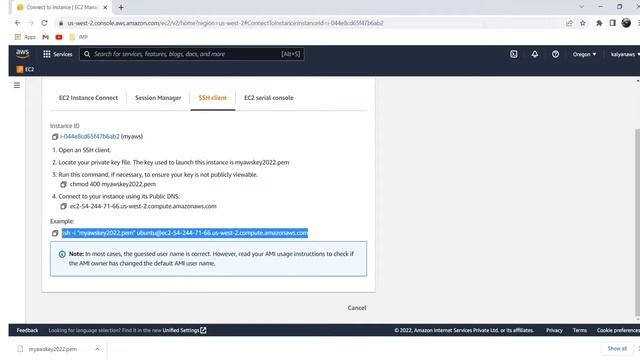The image size is (640, 360).
Task: Switch to Session Manager tab
Action: click(x=158, y=98)
